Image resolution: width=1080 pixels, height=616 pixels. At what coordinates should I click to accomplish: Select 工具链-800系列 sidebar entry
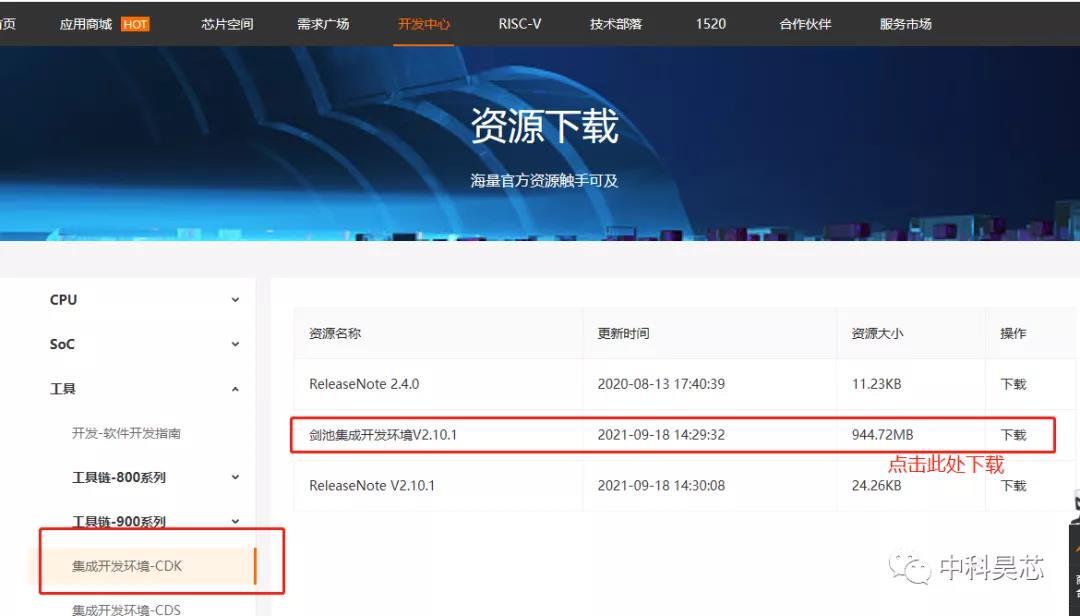click(x=118, y=477)
